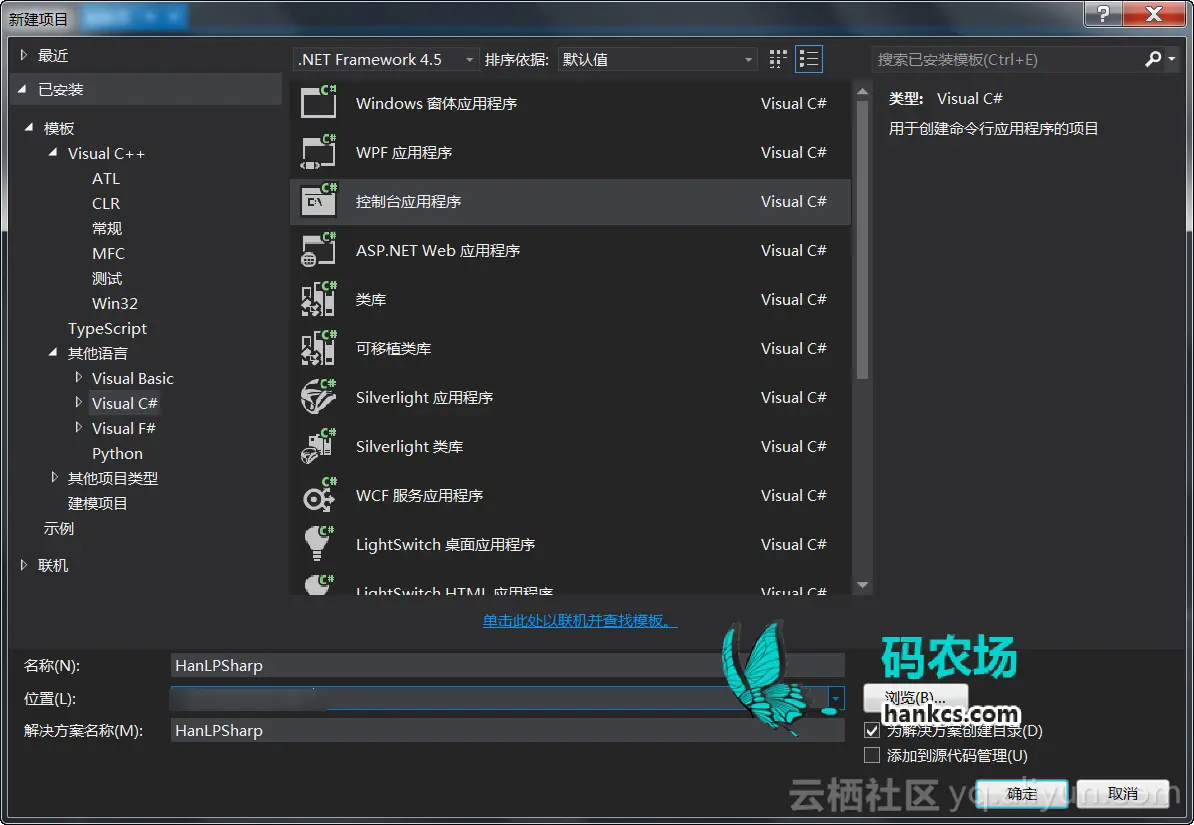1194x825 pixels.
Task: Select the 测试 tree item
Action: (107, 278)
